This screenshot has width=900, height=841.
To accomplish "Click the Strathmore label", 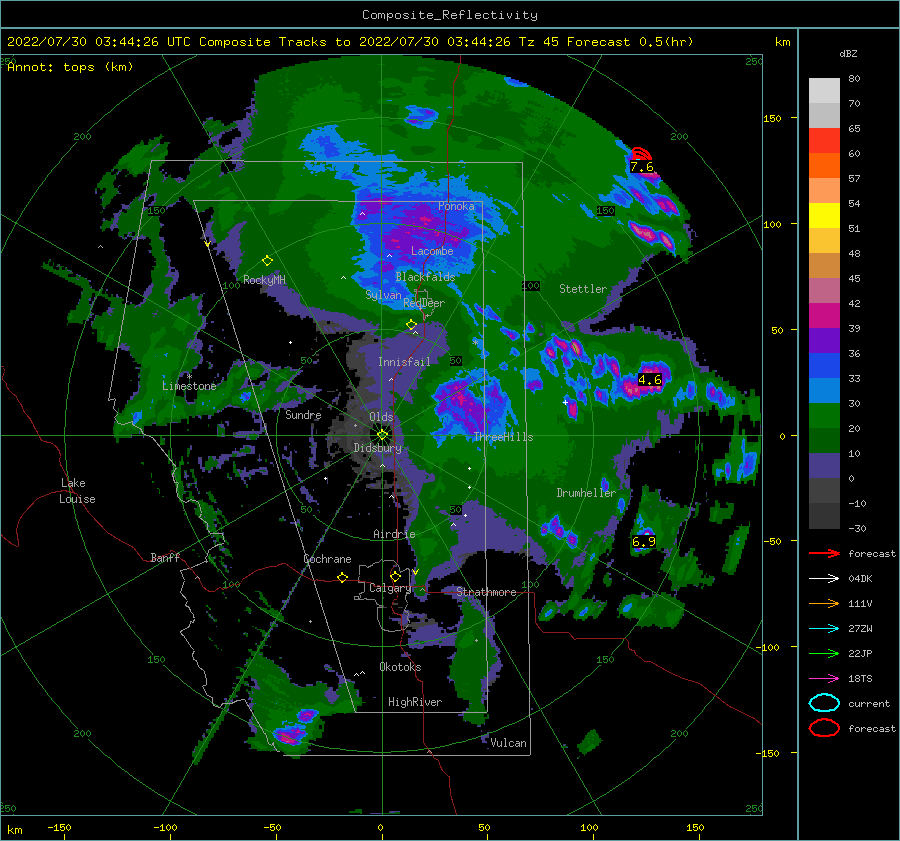I will pos(486,592).
